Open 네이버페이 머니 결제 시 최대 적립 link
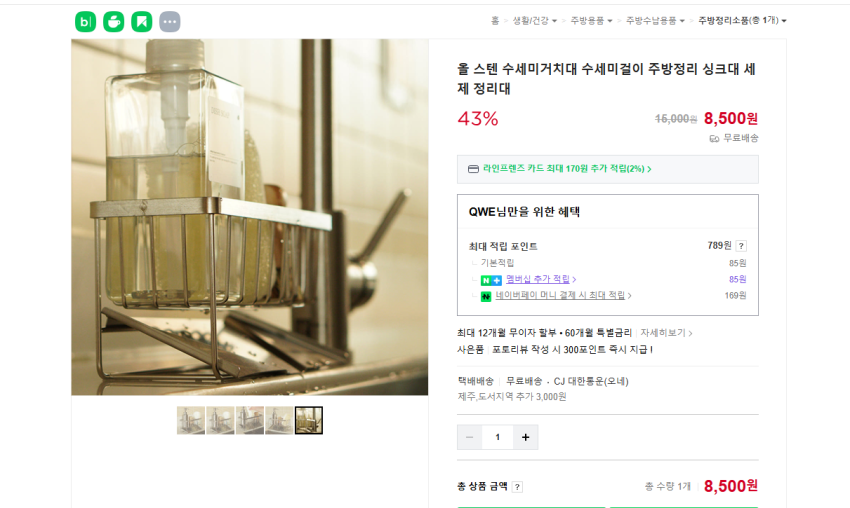Screen dimensions: 850x508 pos(563,295)
